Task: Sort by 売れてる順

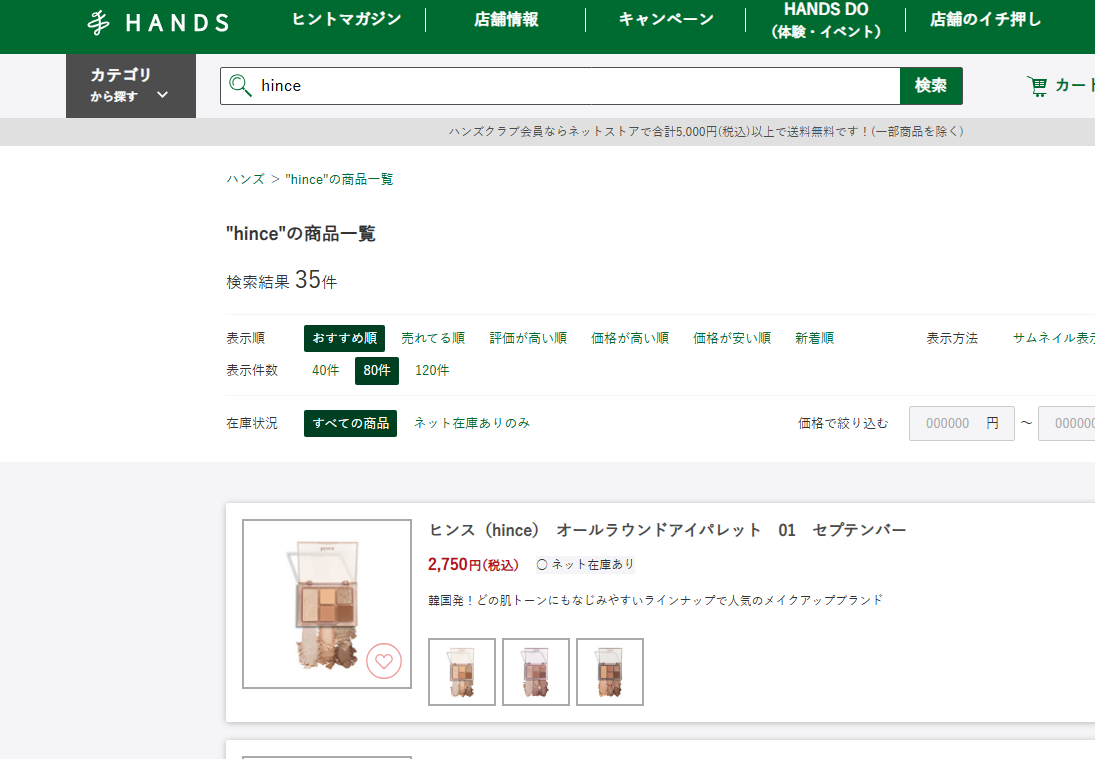Action: 433,338
